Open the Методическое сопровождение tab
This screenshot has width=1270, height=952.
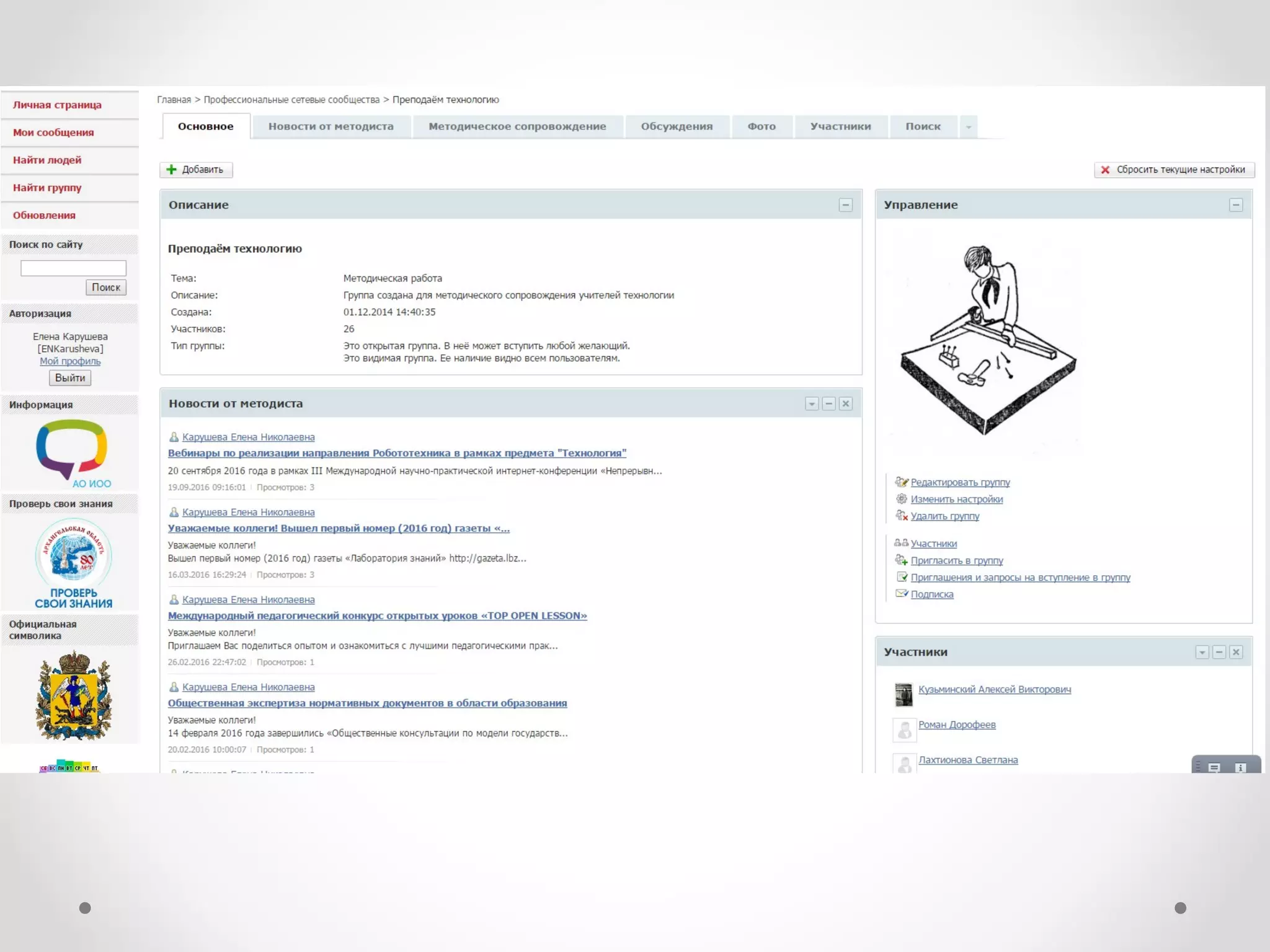pos(517,126)
